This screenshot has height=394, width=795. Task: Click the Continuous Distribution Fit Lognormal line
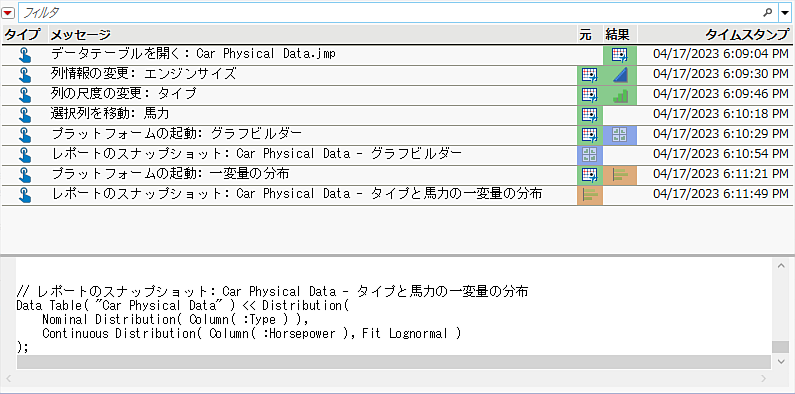point(251,334)
